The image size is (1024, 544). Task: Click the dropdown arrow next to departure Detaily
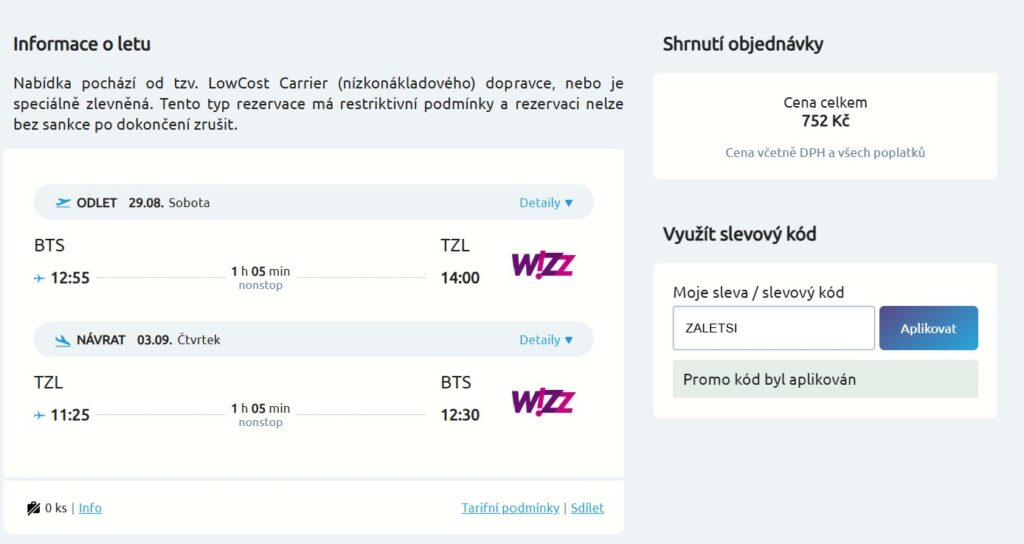[569, 203]
